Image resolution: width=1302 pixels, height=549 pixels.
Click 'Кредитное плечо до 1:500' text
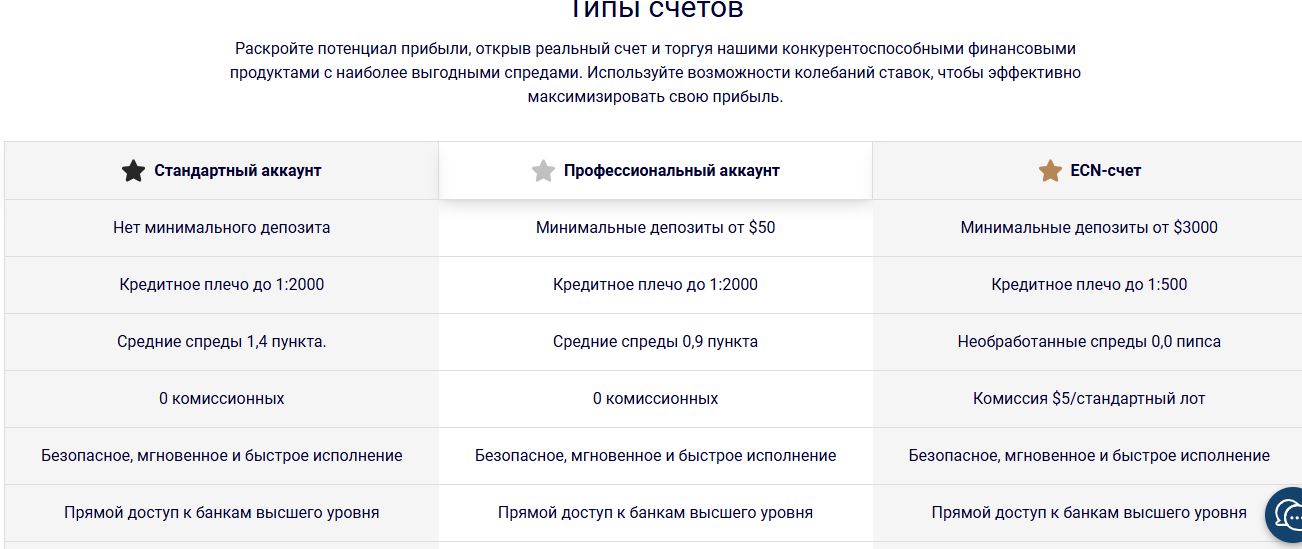pyautogui.click(x=1089, y=285)
